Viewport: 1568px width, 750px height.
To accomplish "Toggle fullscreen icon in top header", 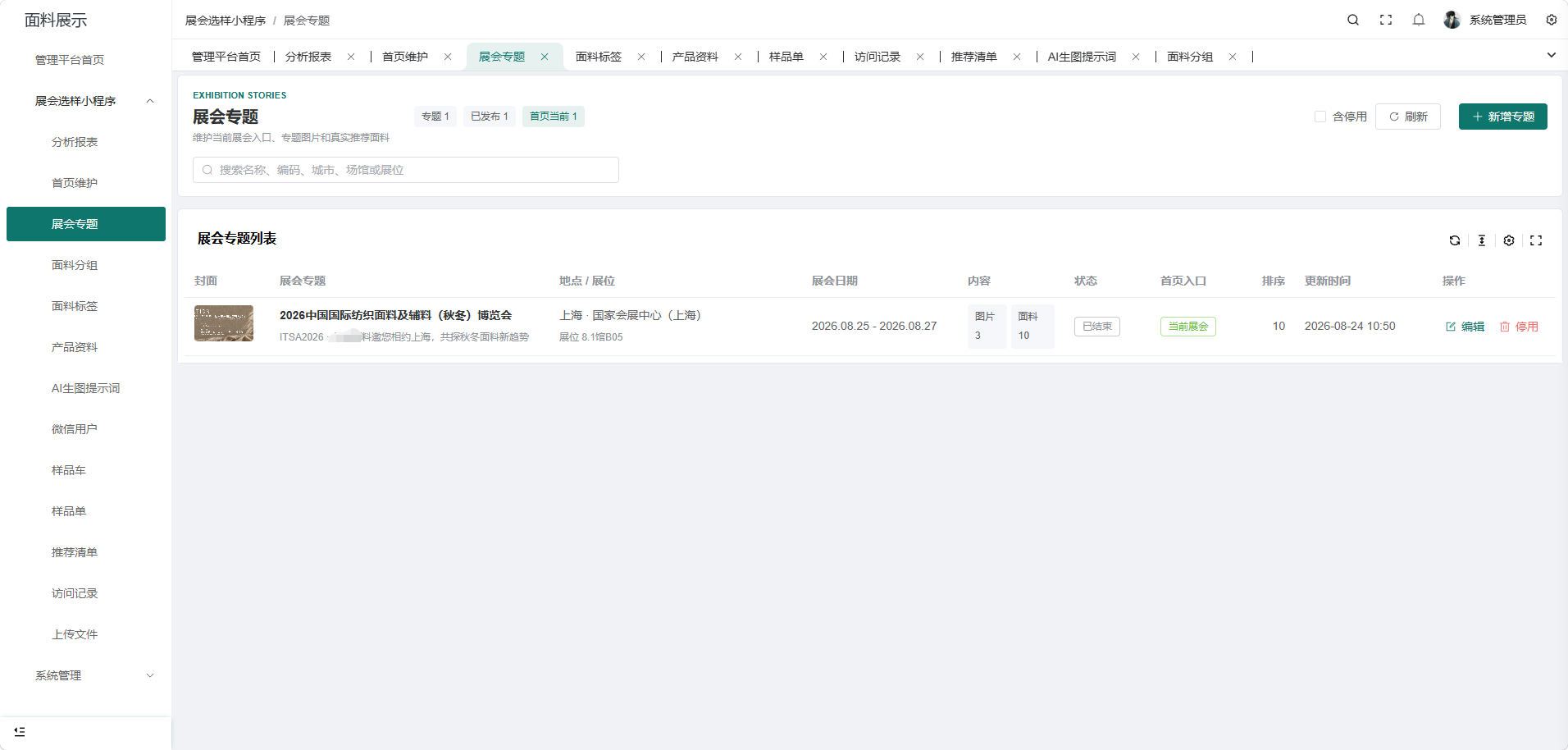I will (1386, 20).
